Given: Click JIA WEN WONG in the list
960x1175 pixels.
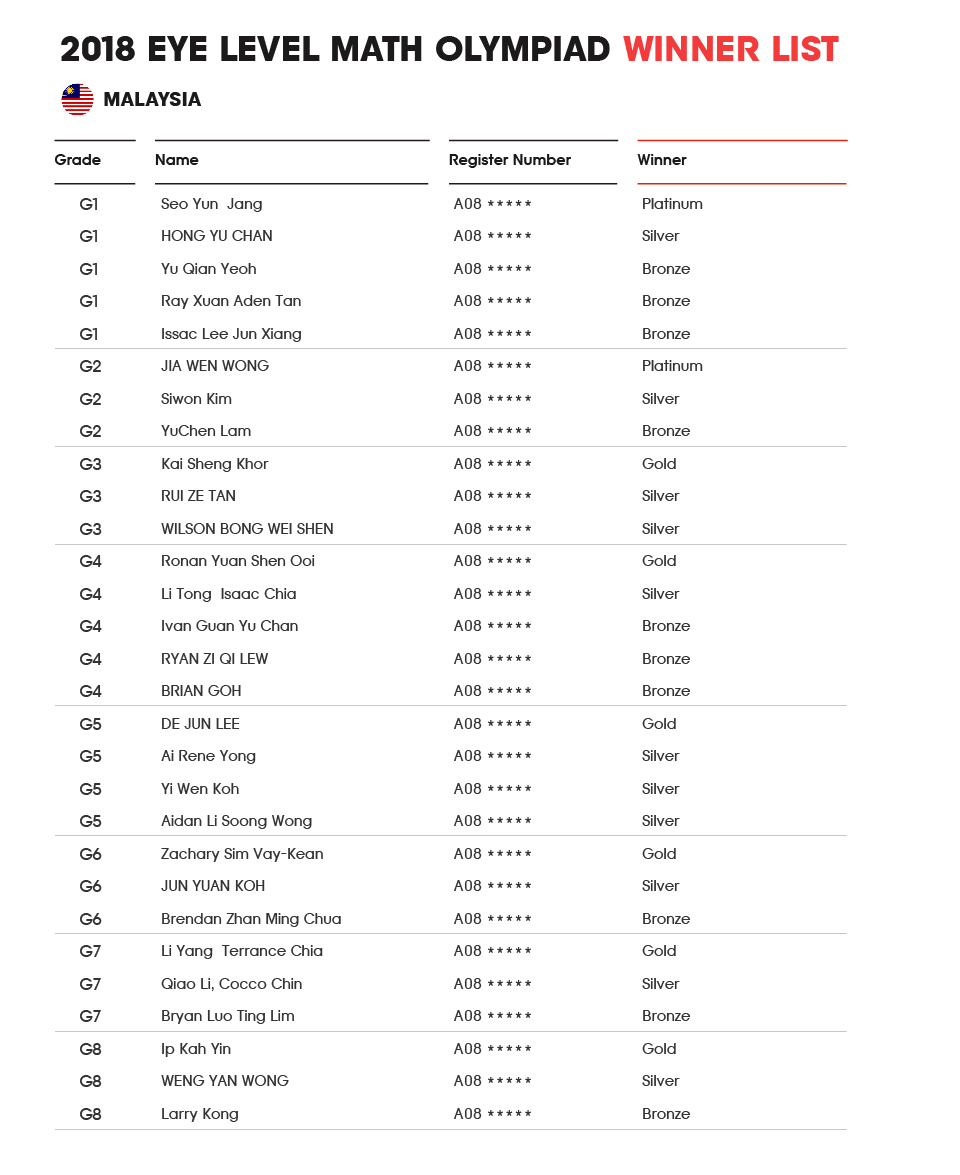Looking at the screenshot, I should pos(215,366).
